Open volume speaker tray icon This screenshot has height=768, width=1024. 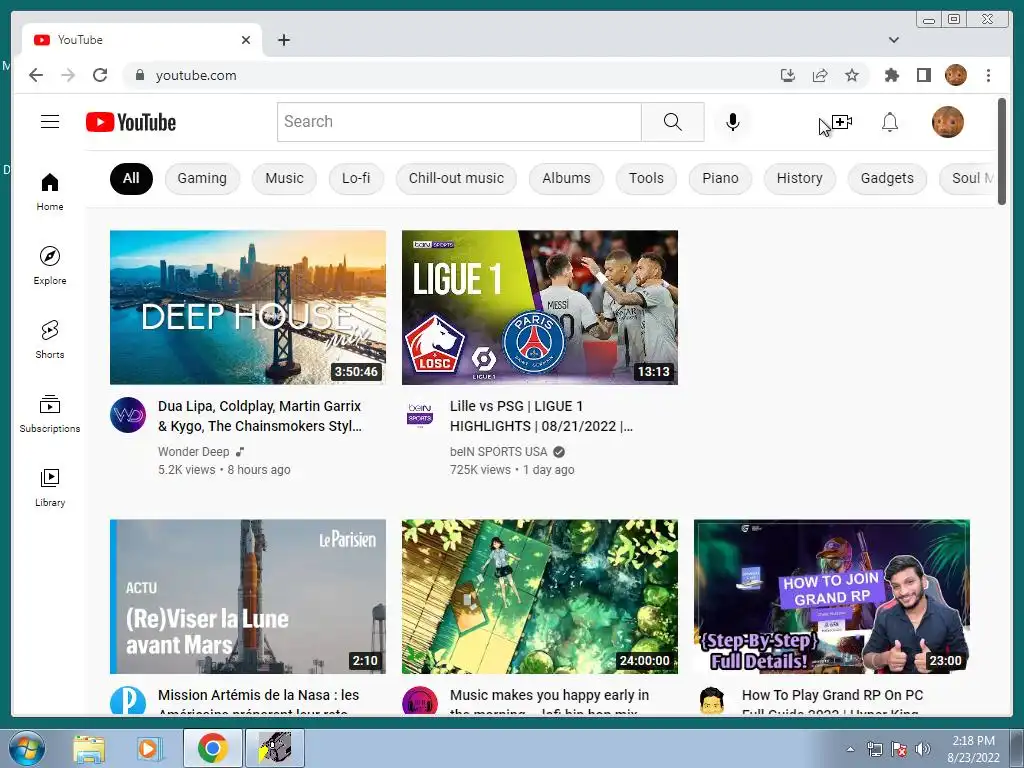pos(923,749)
